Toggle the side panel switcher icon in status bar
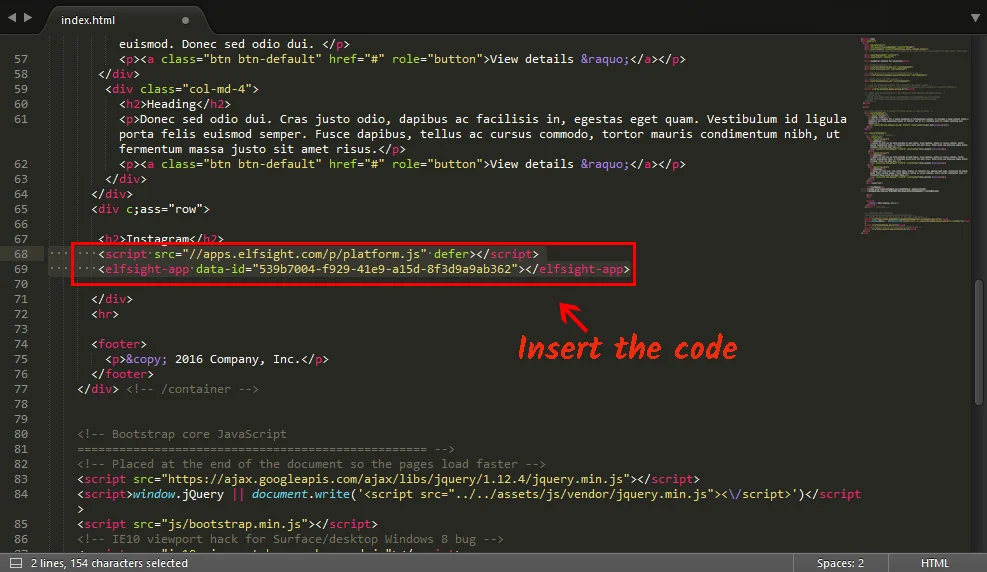The height and width of the screenshot is (572, 987). click(x=16, y=563)
